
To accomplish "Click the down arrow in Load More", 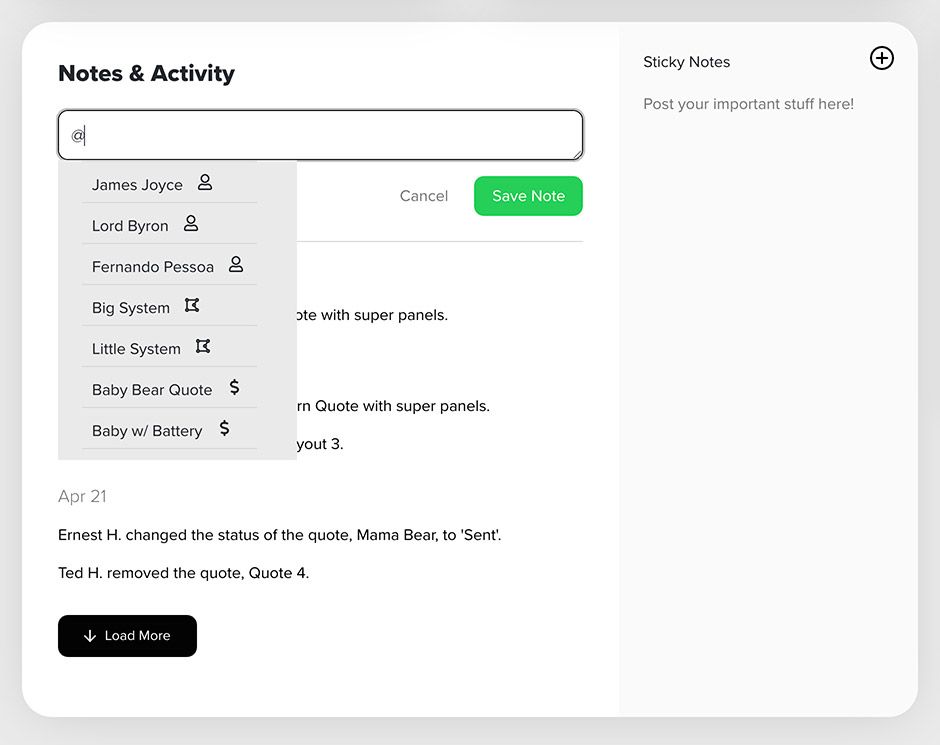I will 90,636.
